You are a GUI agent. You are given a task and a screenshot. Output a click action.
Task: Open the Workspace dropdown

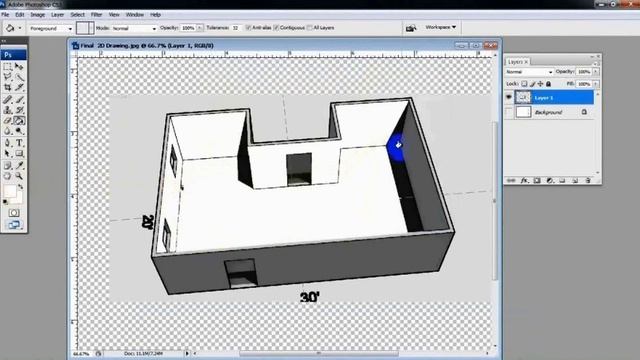click(440, 27)
